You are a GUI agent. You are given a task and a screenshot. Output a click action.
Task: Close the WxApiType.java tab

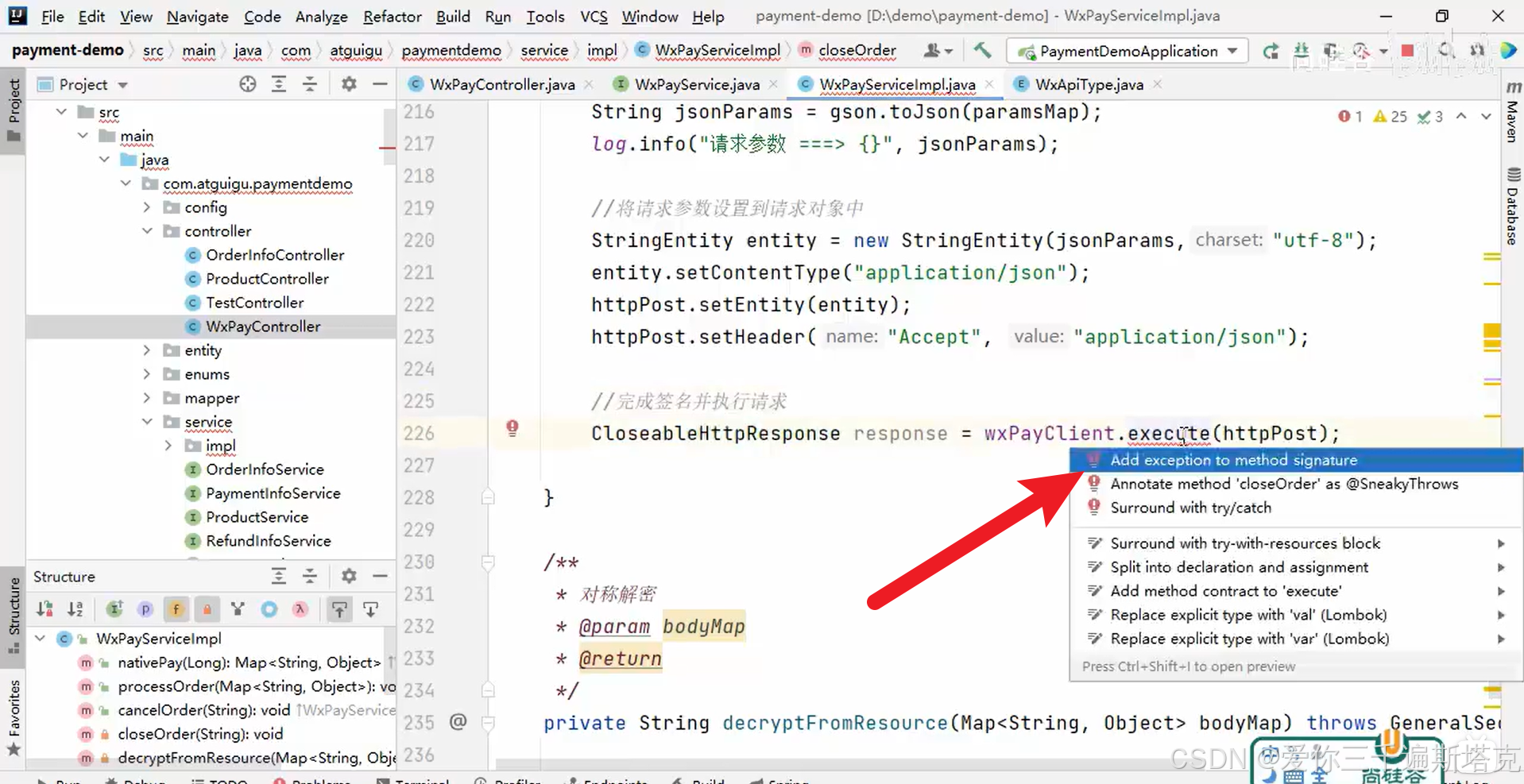[1158, 84]
